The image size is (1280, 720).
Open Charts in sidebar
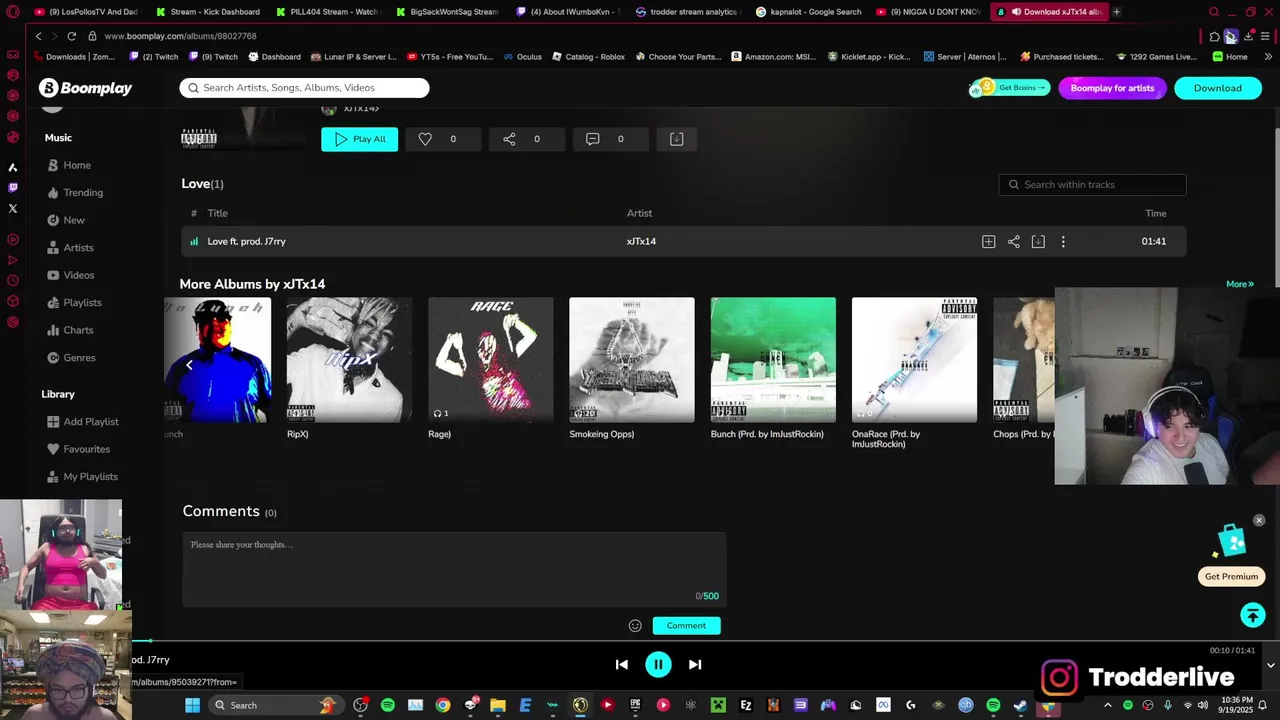70,330
